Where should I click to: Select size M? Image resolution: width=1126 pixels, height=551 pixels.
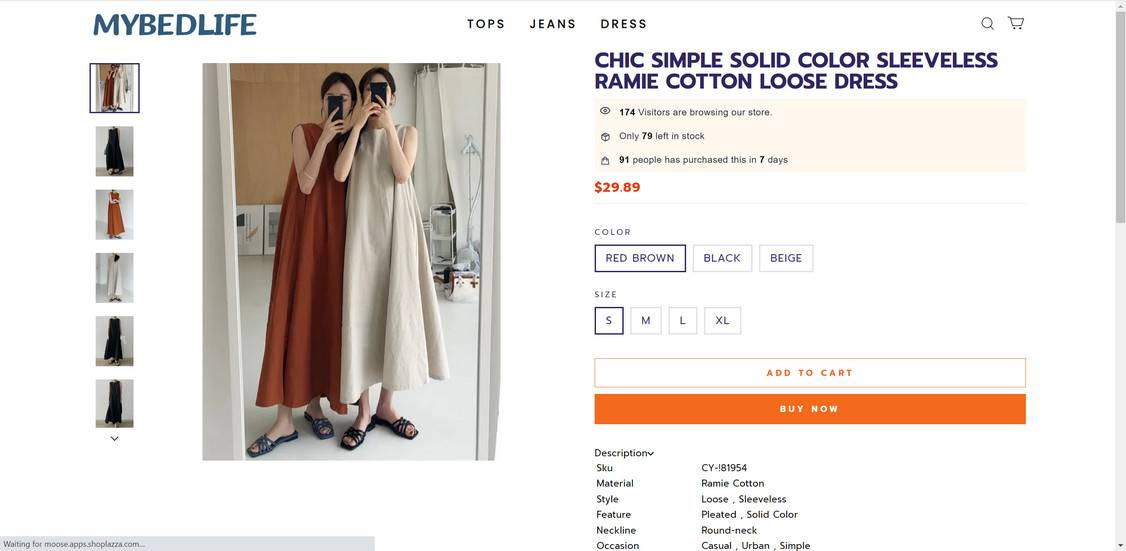click(x=646, y=321)
